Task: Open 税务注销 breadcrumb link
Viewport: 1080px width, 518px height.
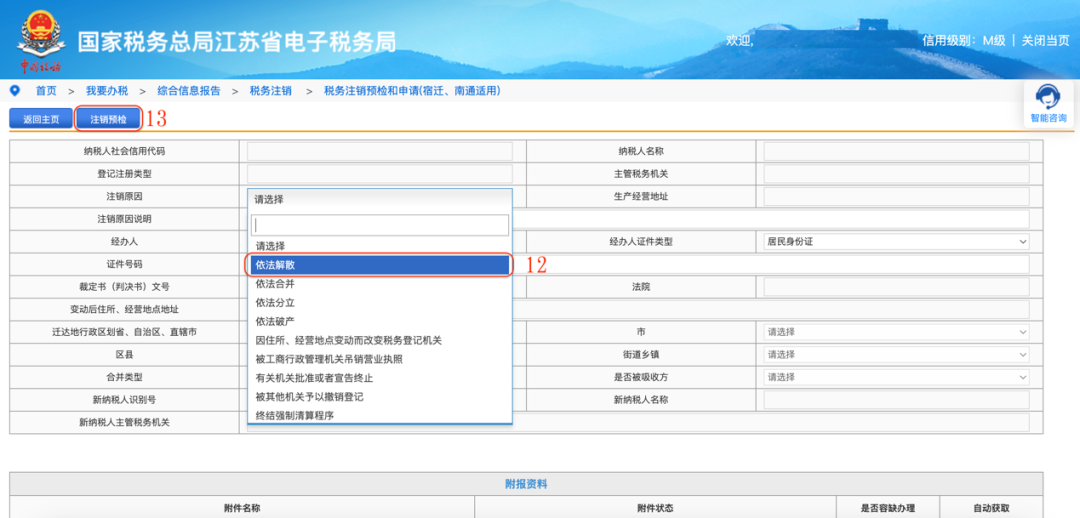Action: pos(271,91)
